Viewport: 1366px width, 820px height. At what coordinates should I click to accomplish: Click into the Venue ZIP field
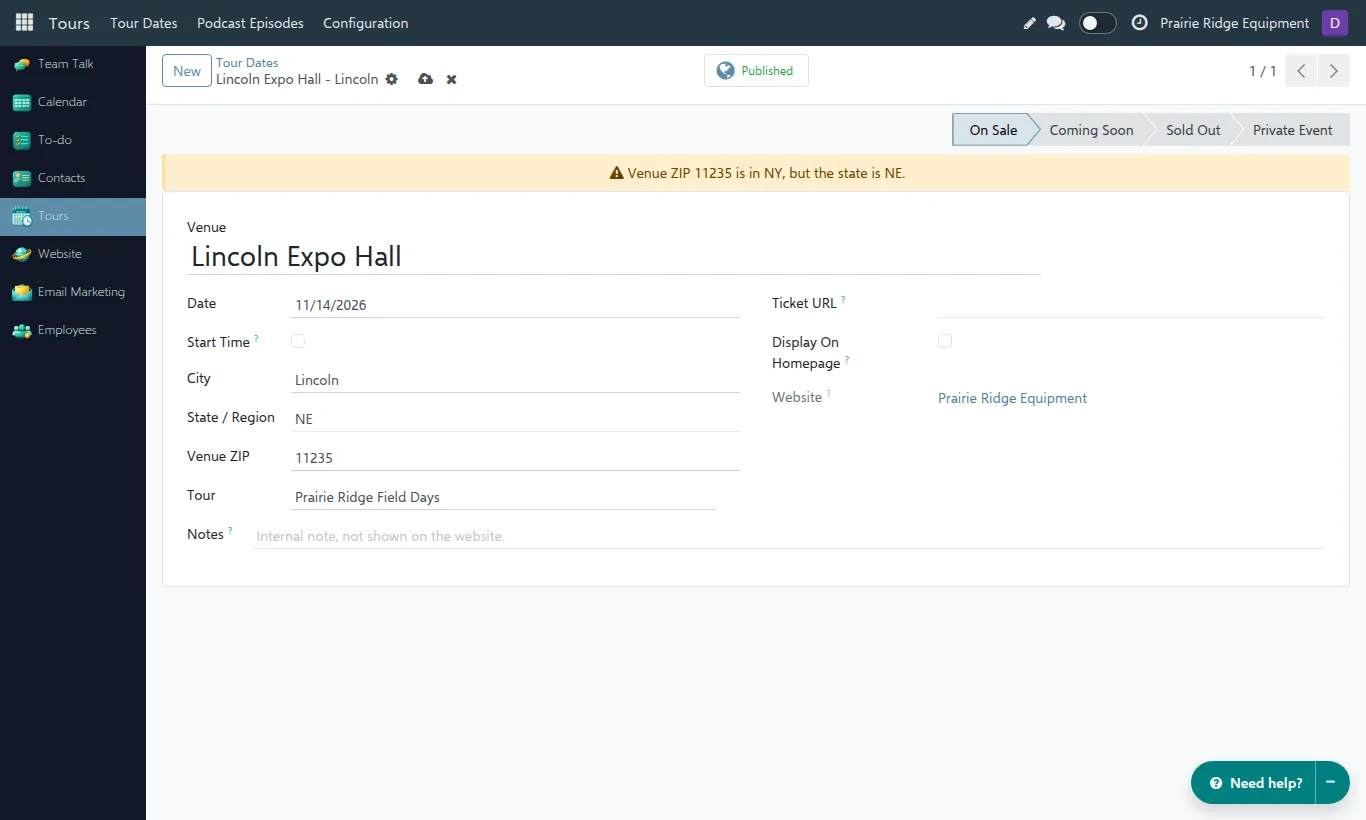515,458
